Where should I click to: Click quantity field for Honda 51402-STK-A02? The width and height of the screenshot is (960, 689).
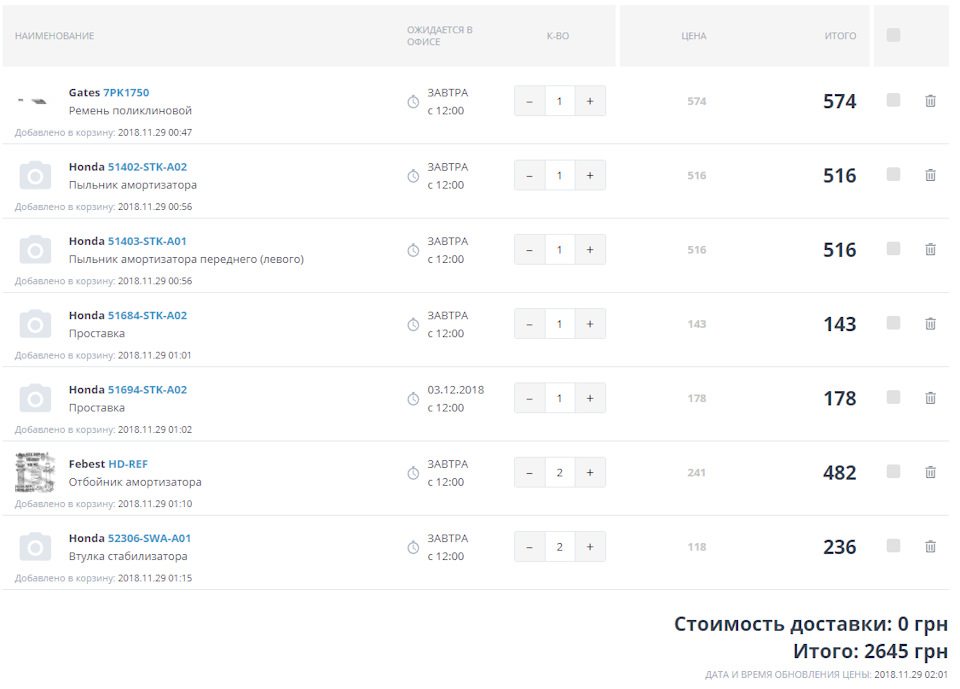pyautogui.click(x=559, y=175)
